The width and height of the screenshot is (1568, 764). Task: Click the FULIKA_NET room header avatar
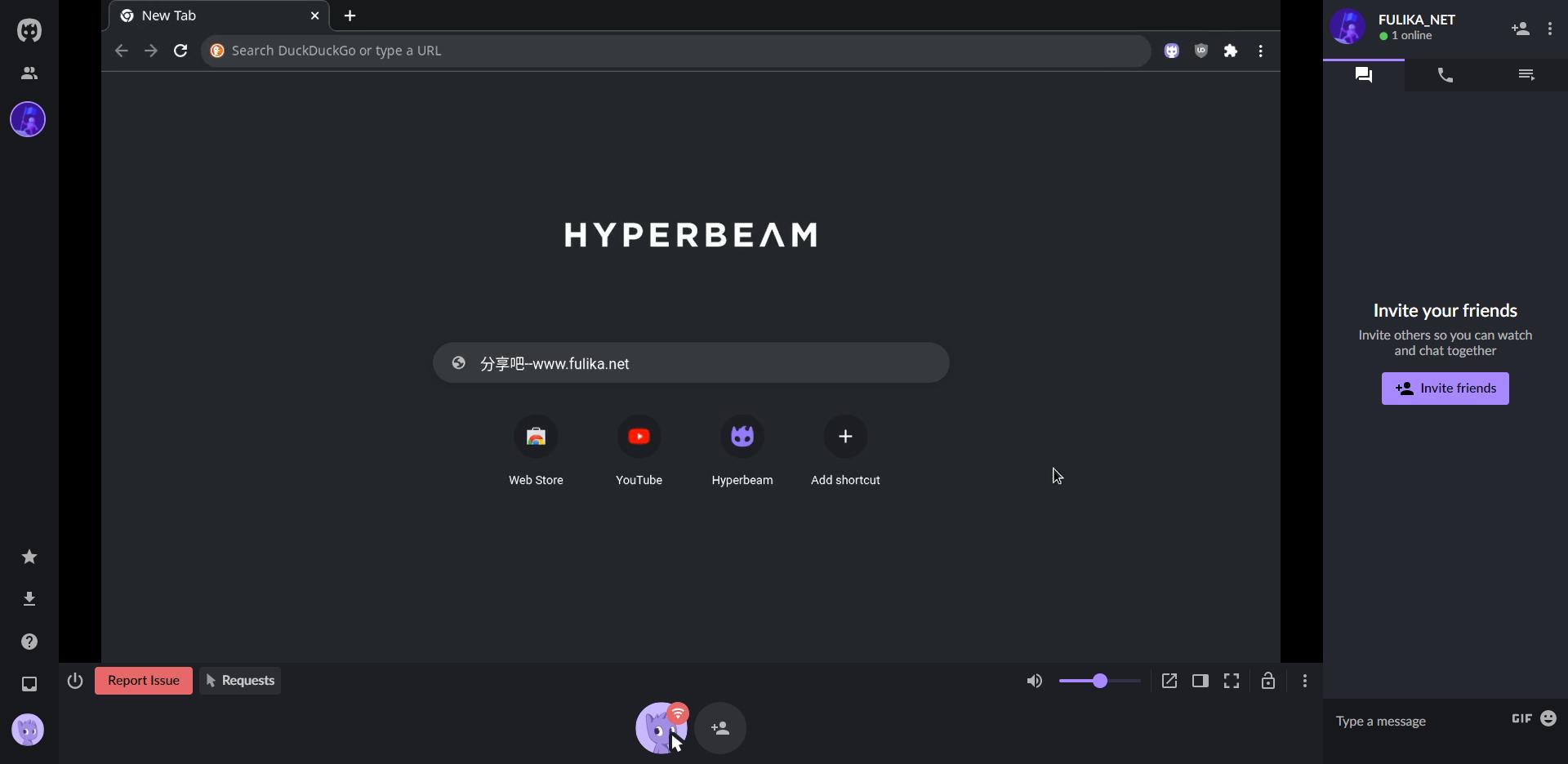[1347, 27]
